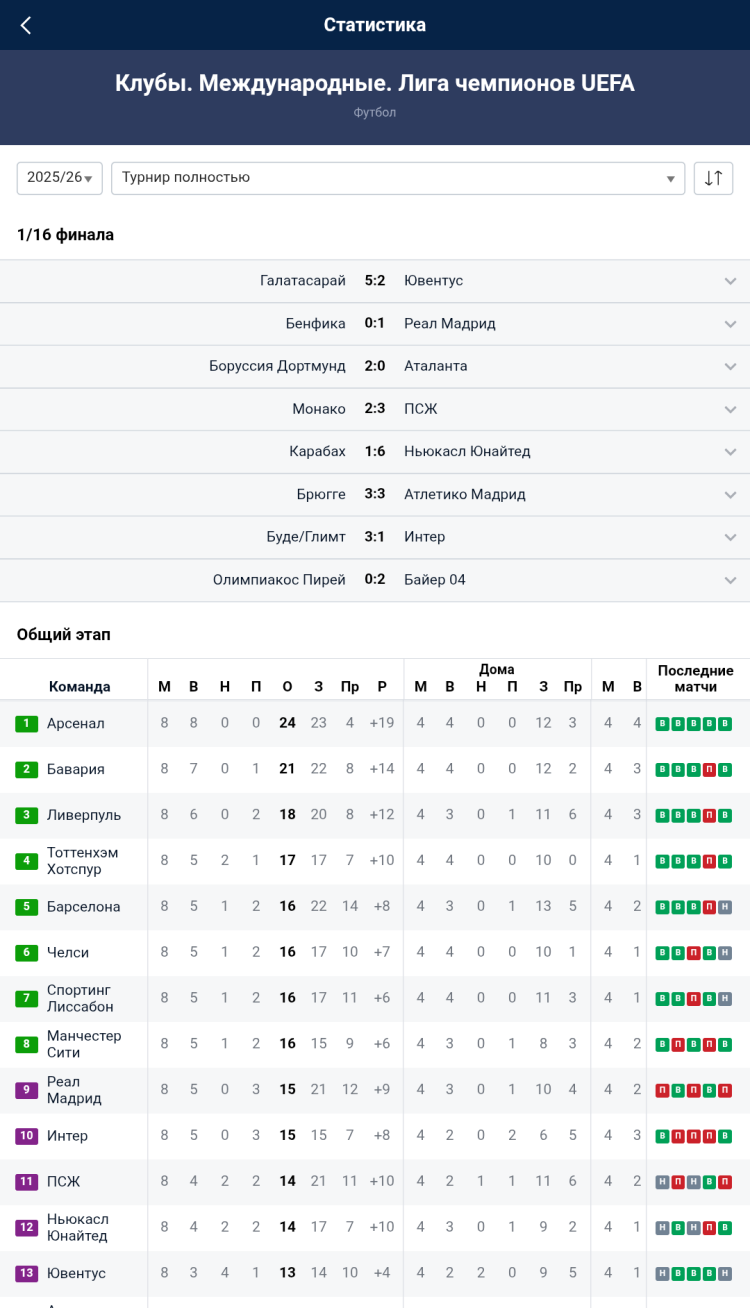Click Arsenal's rank 1 green badge

coord(26,723)
